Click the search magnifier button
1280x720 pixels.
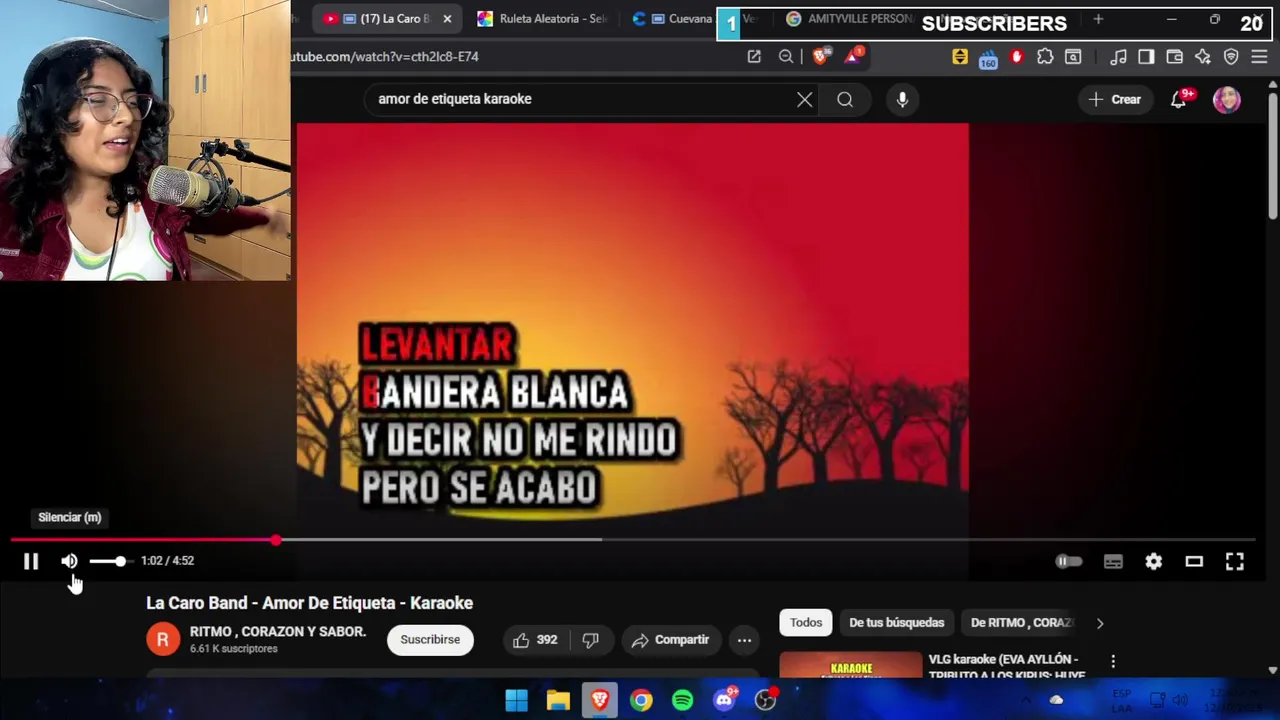pos(845,99)
